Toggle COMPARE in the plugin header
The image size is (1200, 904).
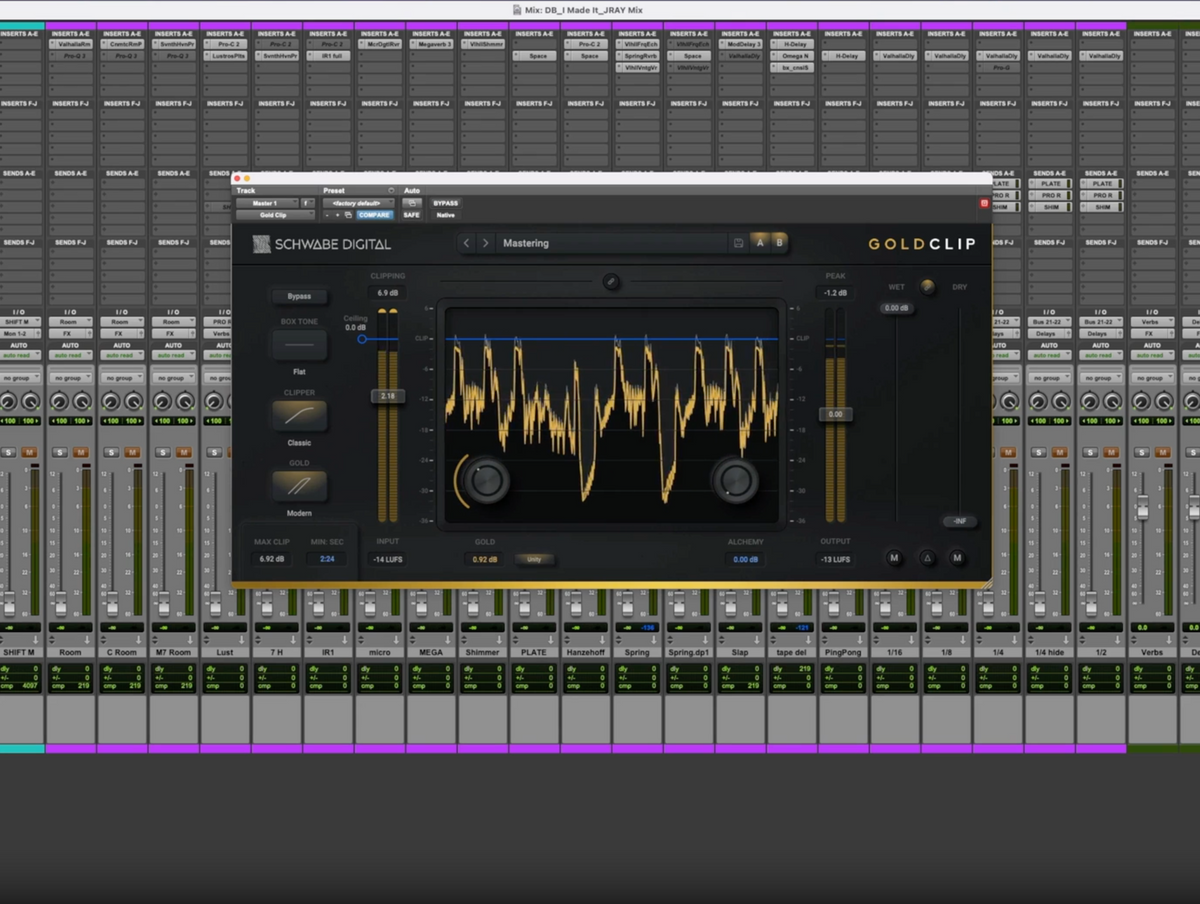pyautogui.click(x=375, y=215)
